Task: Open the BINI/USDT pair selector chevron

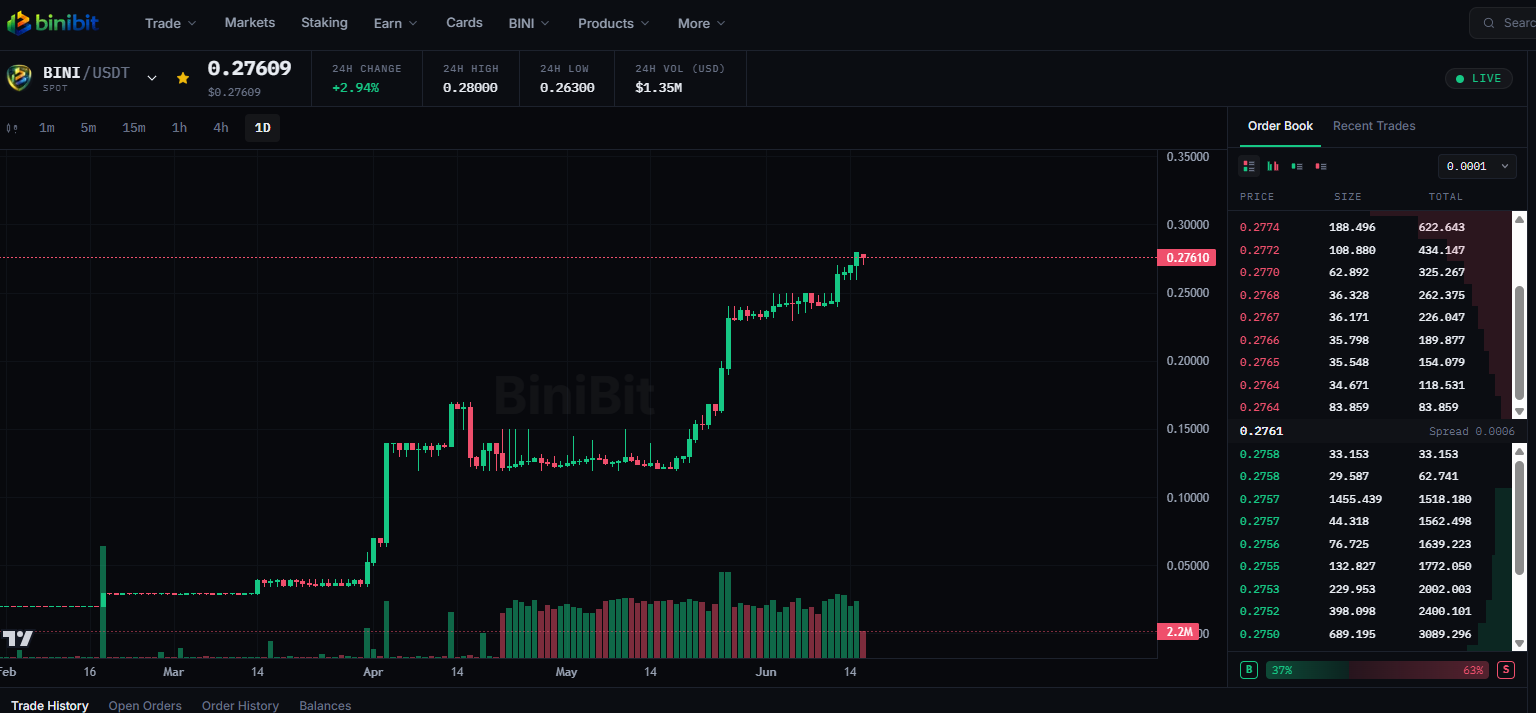Action: point(152,77)
